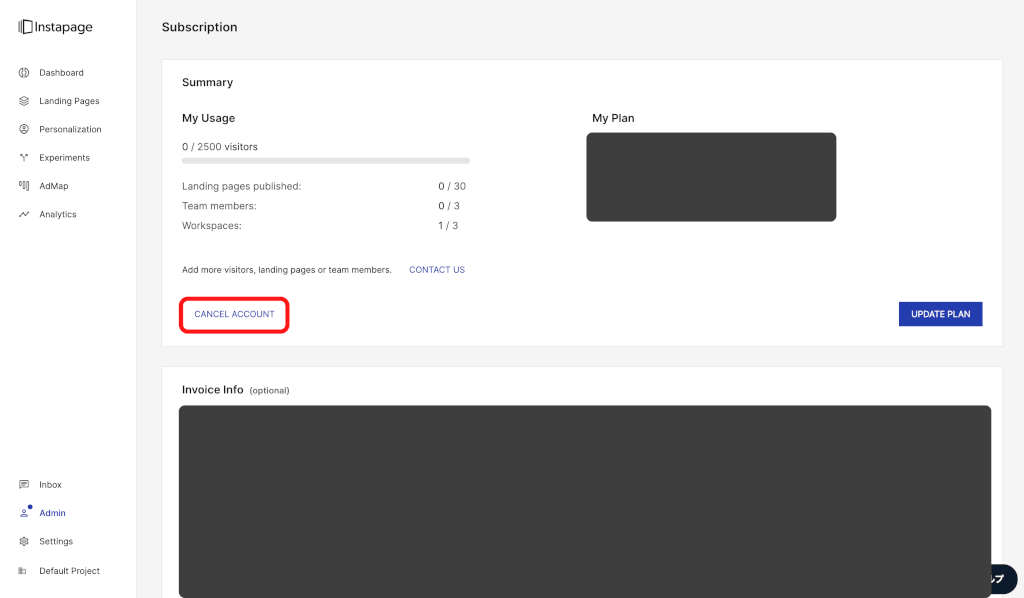Click inside the Invoice Info field area

[585, 500]
